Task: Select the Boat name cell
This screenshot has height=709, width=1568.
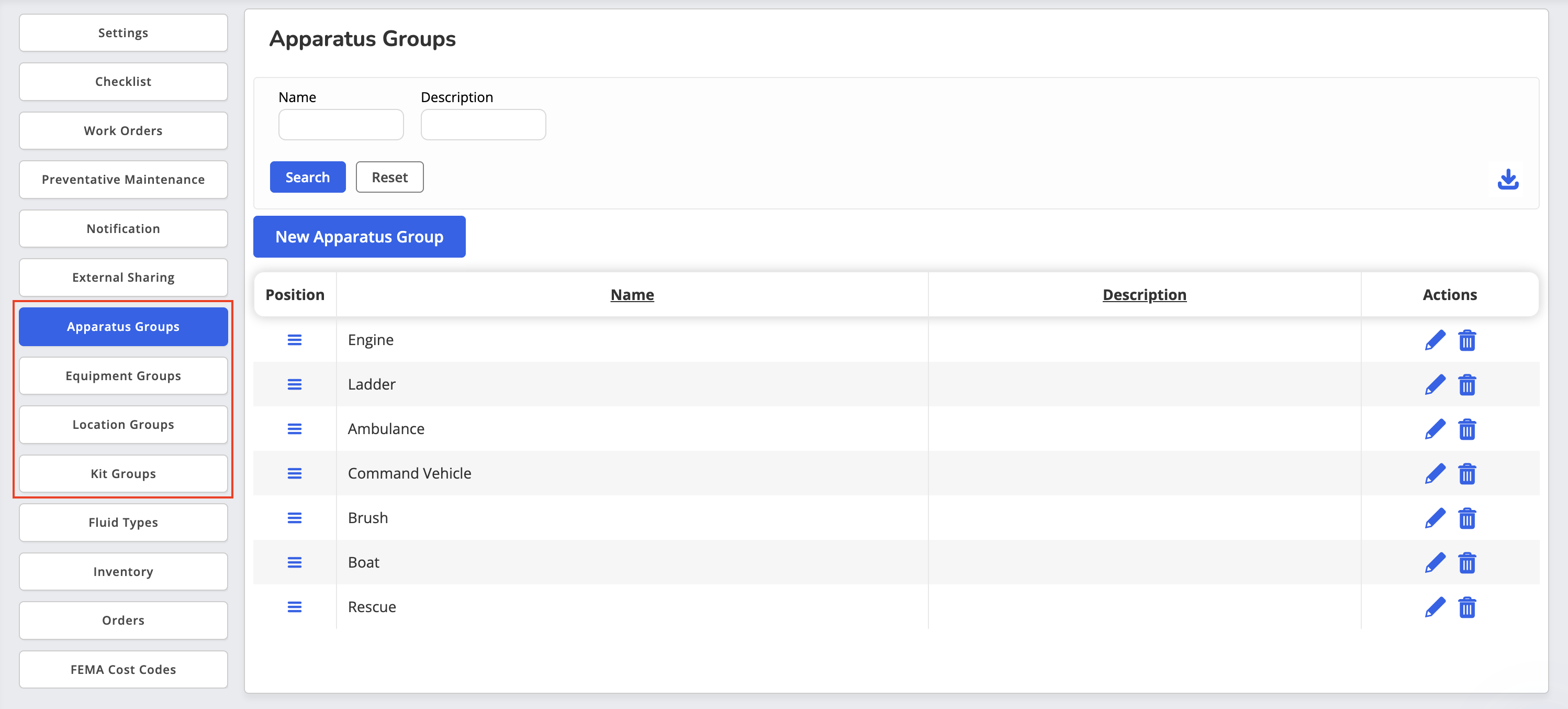Action: click(632, 562)
